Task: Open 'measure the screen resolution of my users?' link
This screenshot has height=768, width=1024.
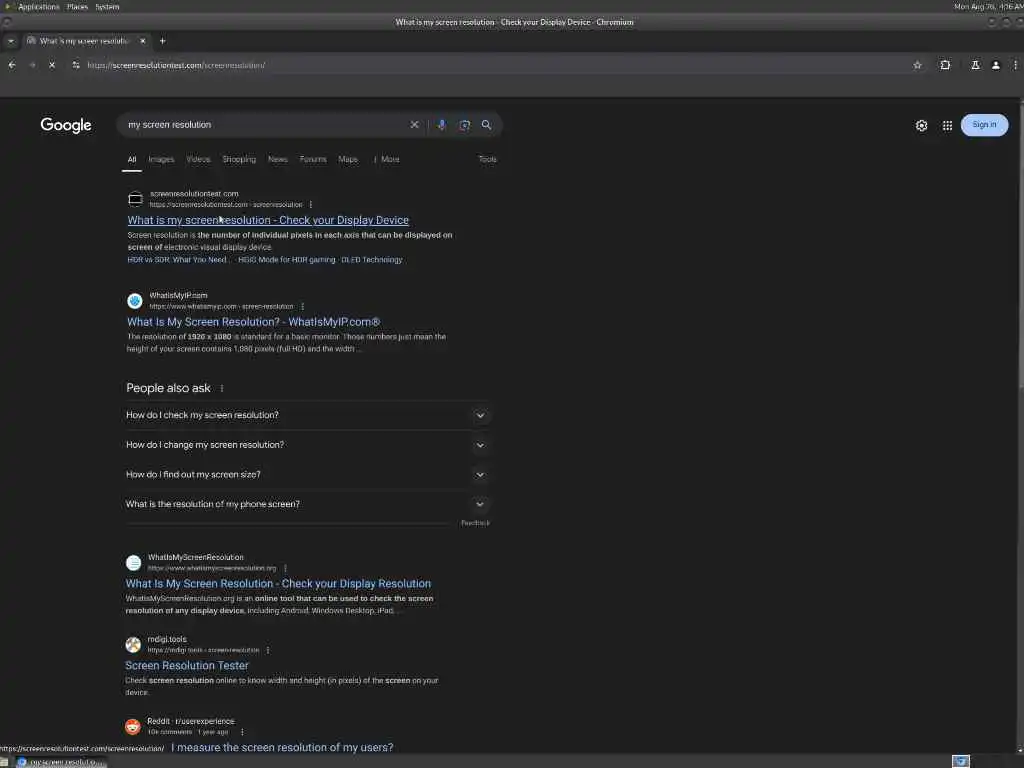Action: coord(282,747)
